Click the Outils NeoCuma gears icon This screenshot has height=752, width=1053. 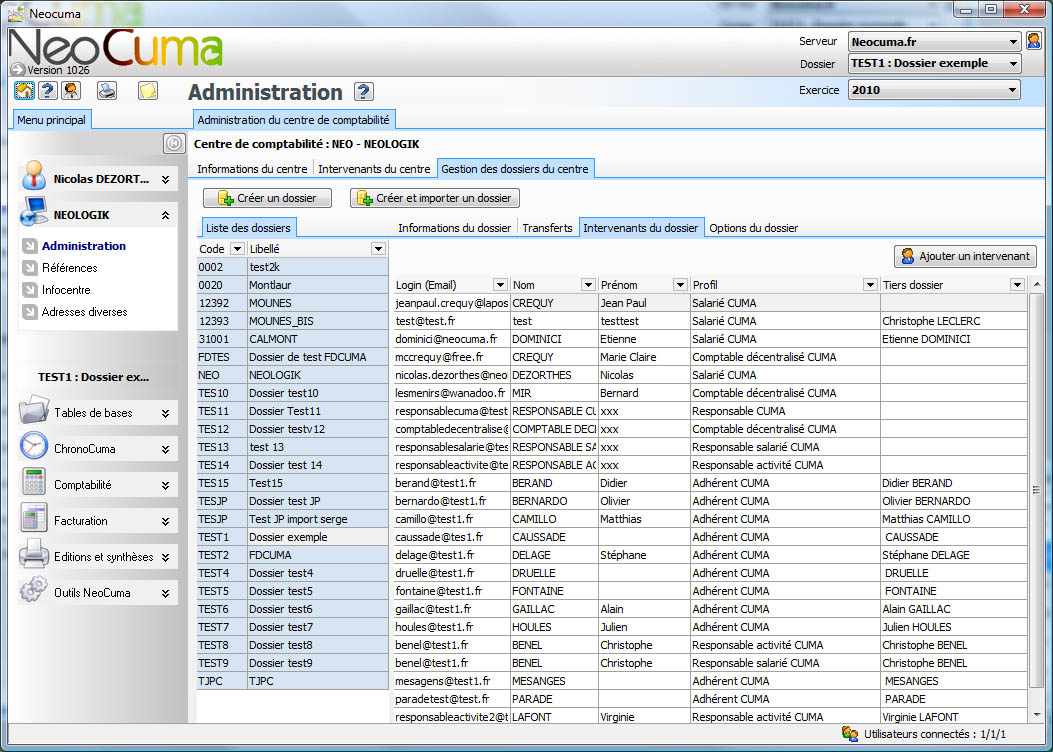pos(34,590)
